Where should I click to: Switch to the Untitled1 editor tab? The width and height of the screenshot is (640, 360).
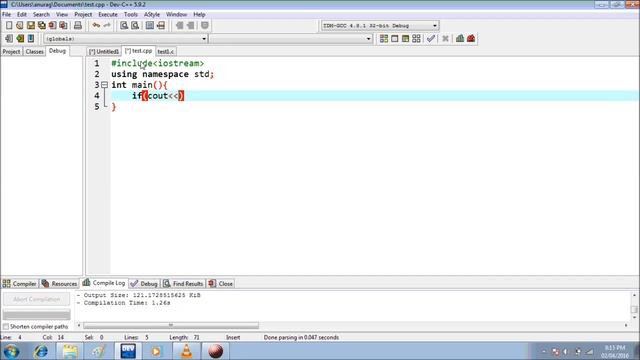pyautogui.click(x=104, y=51)
